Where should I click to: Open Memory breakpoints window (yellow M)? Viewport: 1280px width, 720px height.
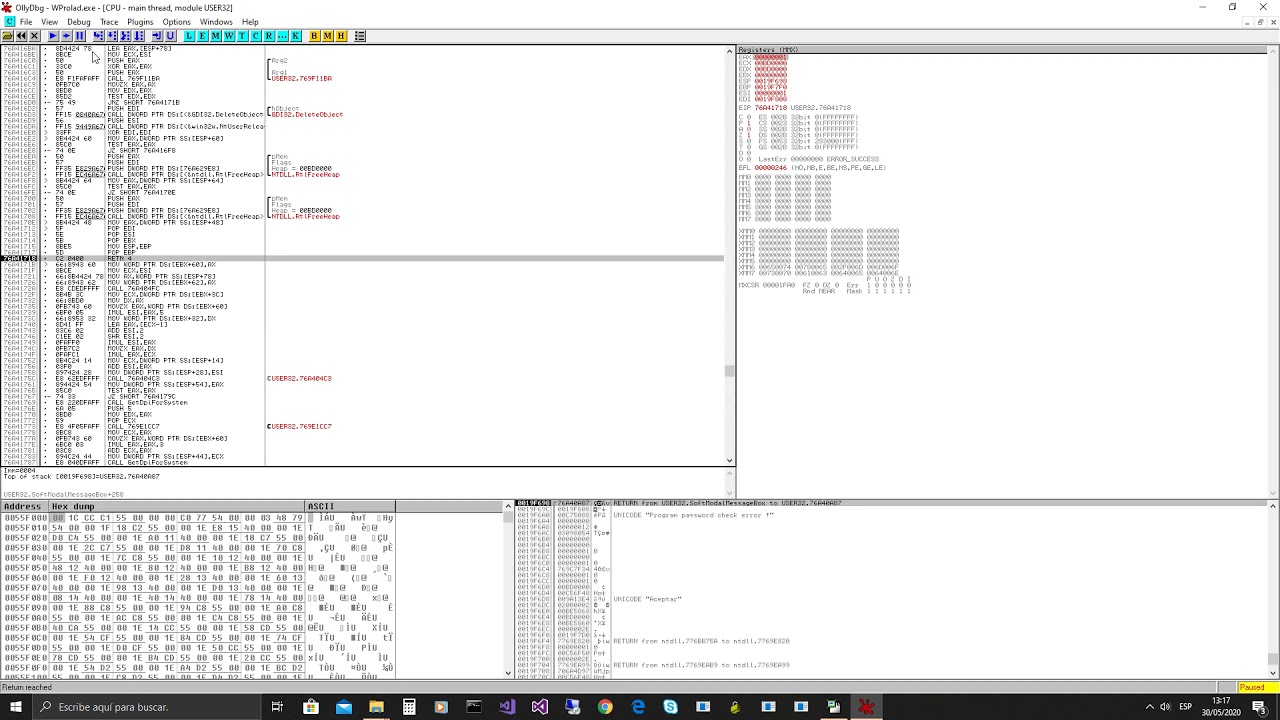pyautogui.click(x=328, y=36)
